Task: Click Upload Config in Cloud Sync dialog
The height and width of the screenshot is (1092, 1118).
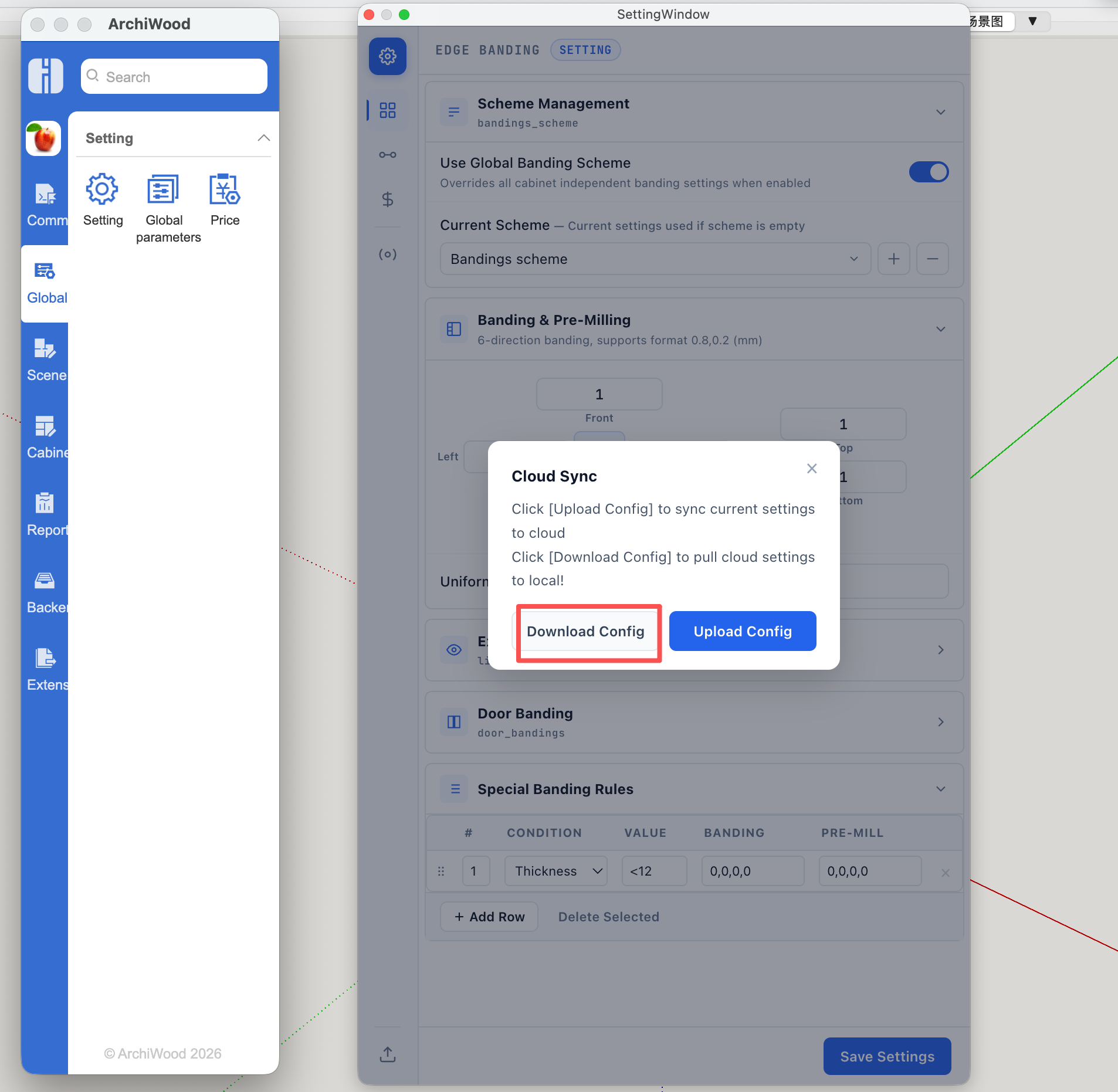Action: coord(743,631)
